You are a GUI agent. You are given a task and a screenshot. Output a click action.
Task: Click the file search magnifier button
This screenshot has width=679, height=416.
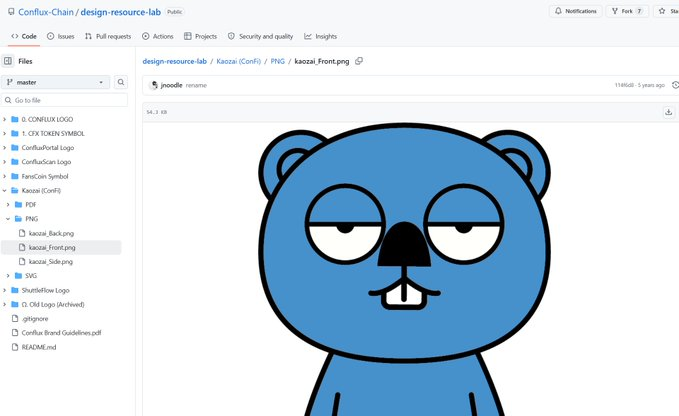pos(121,82)
